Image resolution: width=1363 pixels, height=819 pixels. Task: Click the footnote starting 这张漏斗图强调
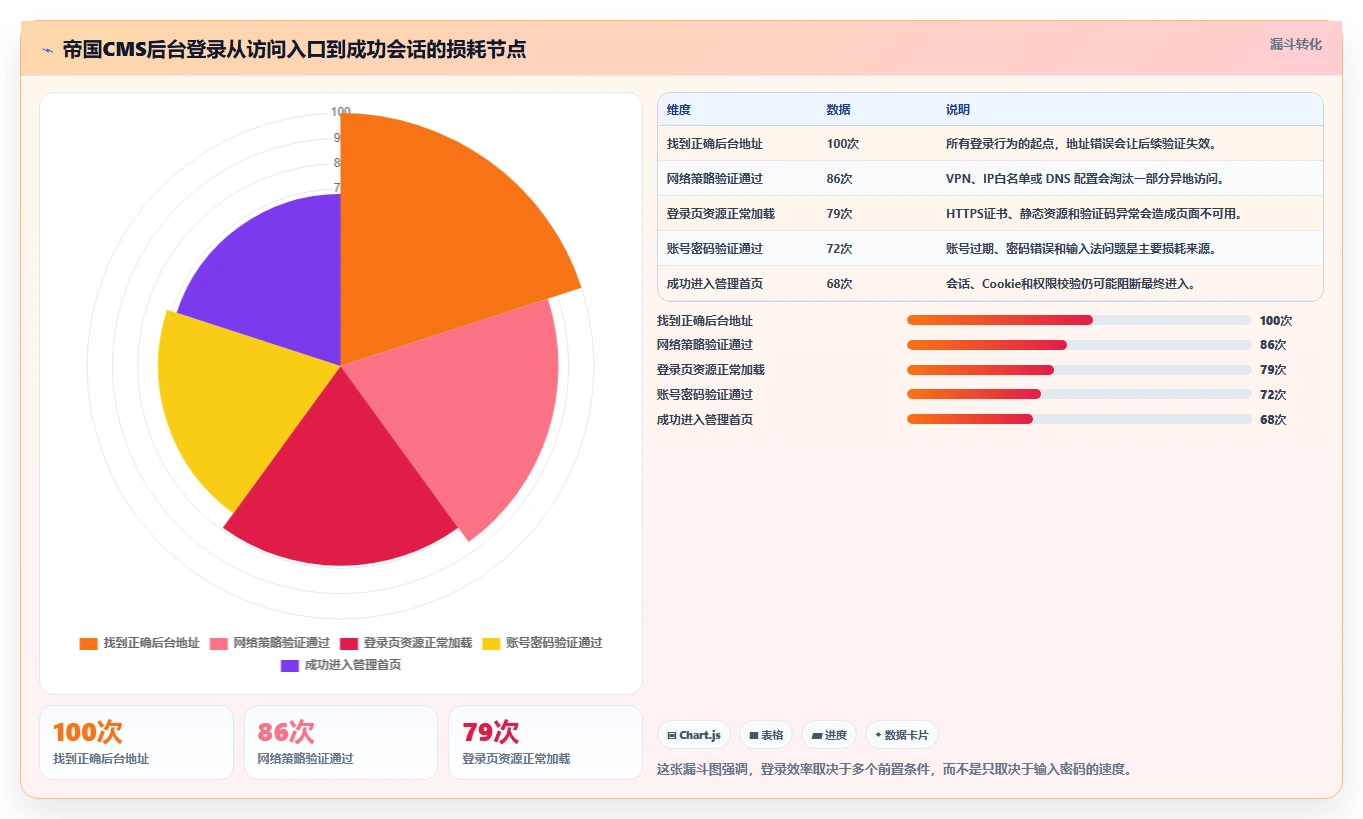coord(897,770)
